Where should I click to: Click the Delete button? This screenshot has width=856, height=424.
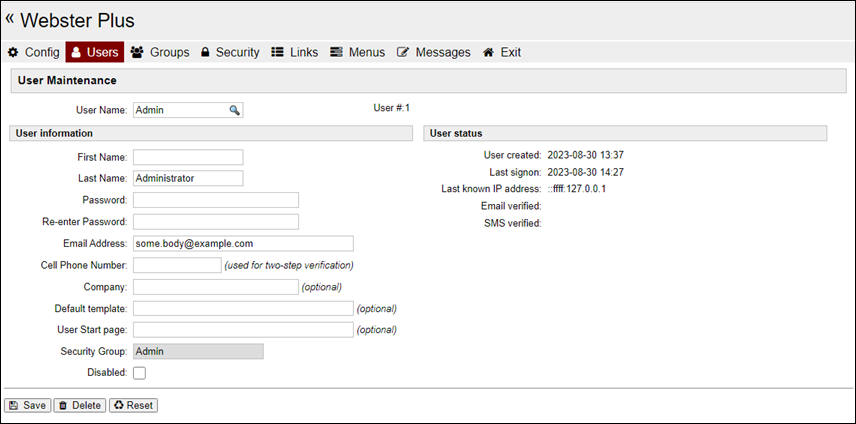[x=79, y=405]
